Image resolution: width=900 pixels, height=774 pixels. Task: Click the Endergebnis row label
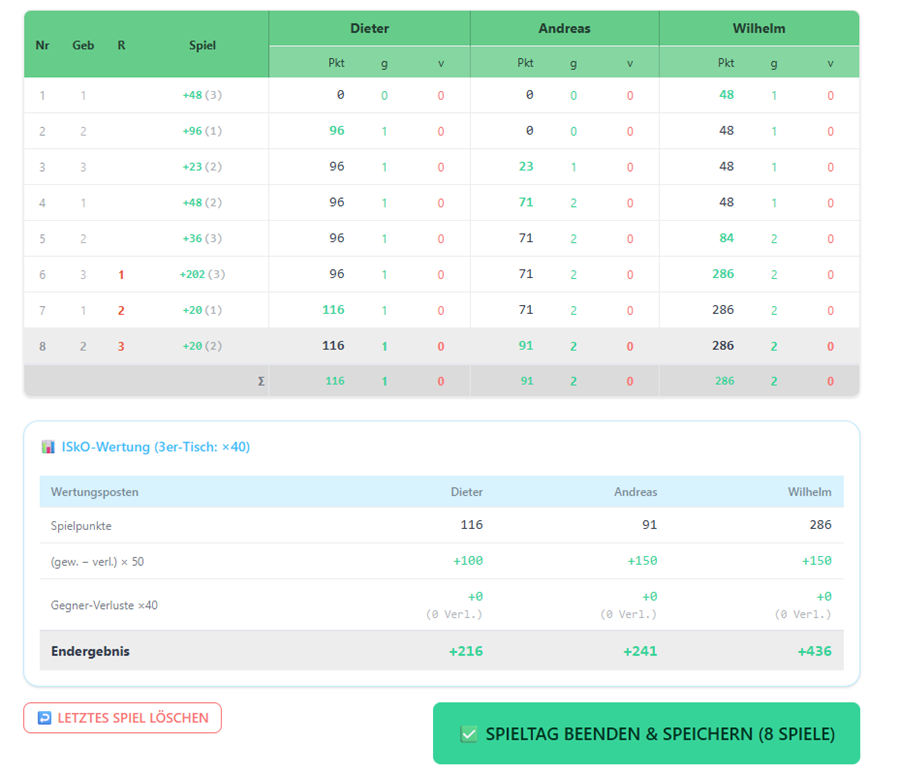click(90, 651)
